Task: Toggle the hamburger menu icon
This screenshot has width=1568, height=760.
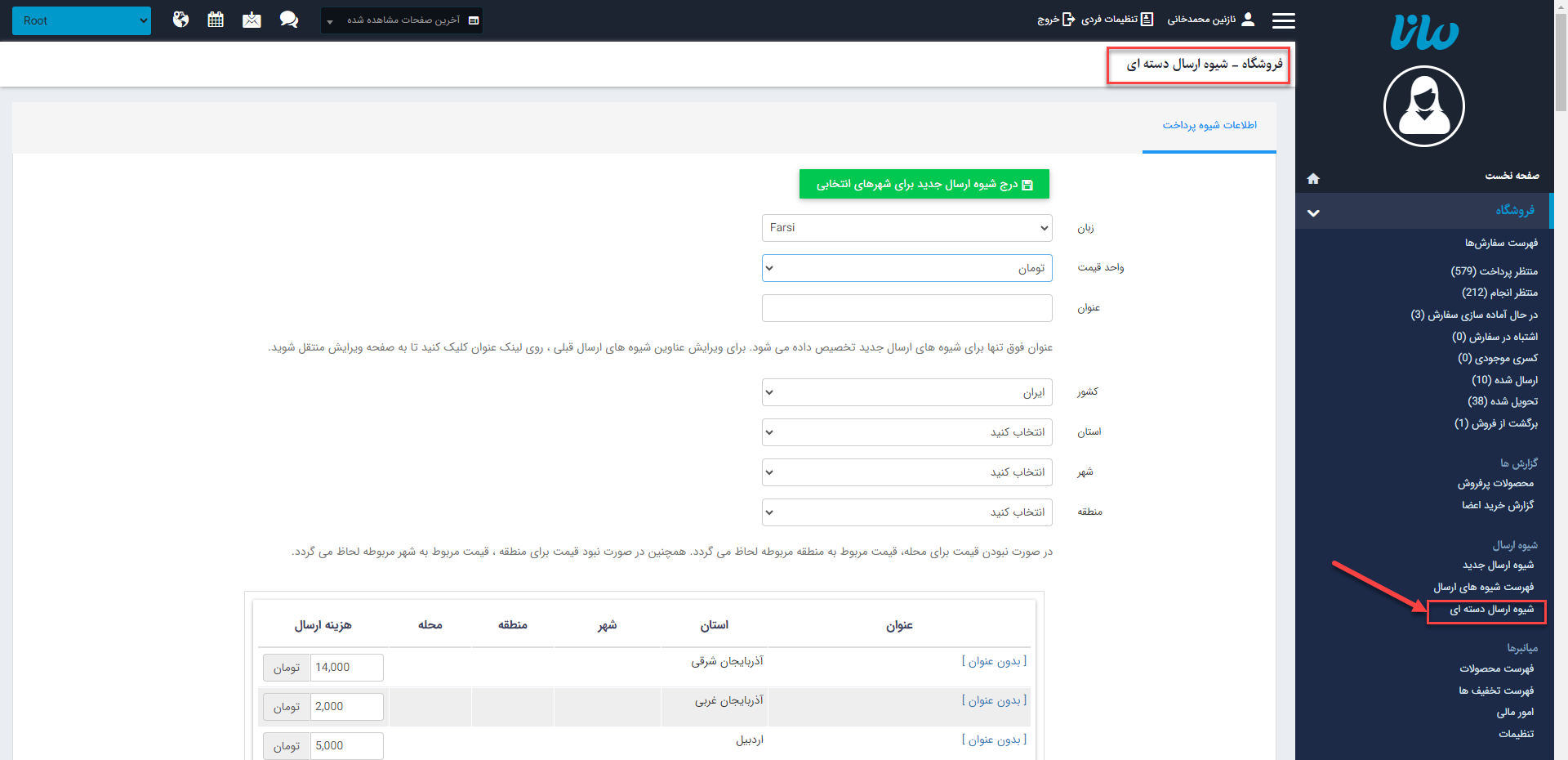Action: pyautogui.click(x=1283, y=20)
